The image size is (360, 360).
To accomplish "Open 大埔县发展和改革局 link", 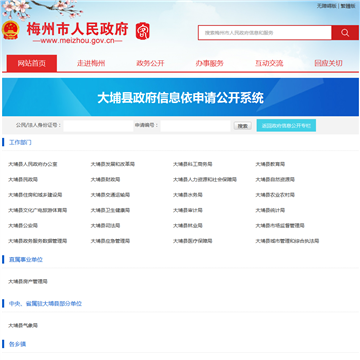I will coord(113,164).
